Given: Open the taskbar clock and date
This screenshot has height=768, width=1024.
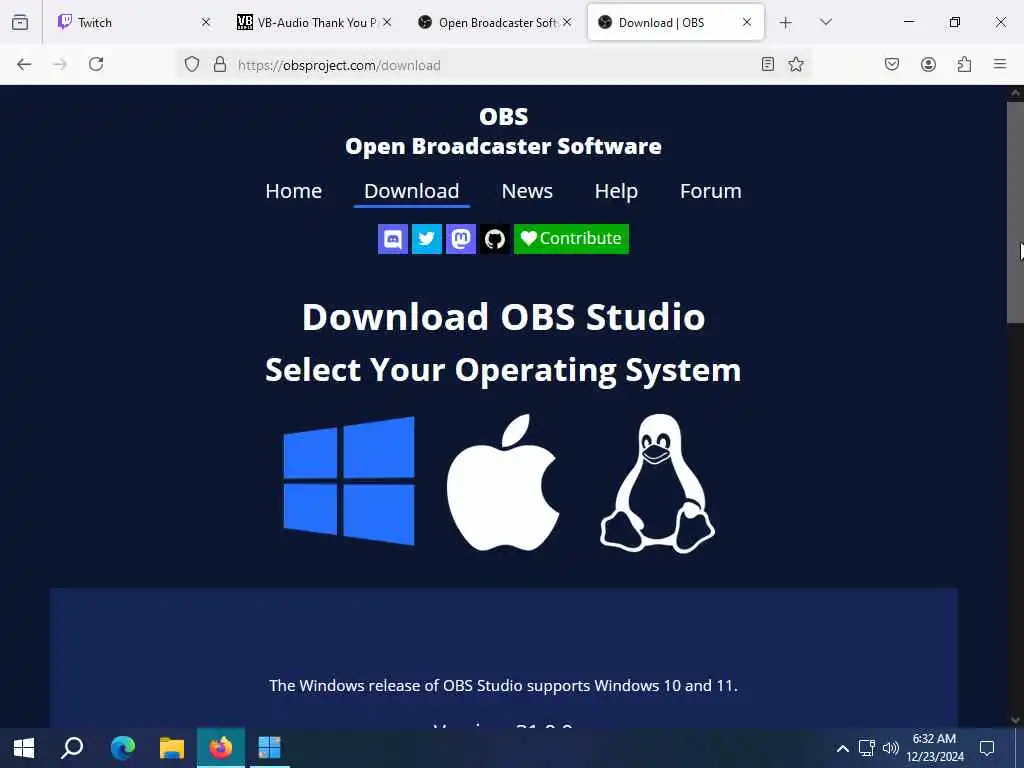Looking at the screenshot, I should [935, 748].
